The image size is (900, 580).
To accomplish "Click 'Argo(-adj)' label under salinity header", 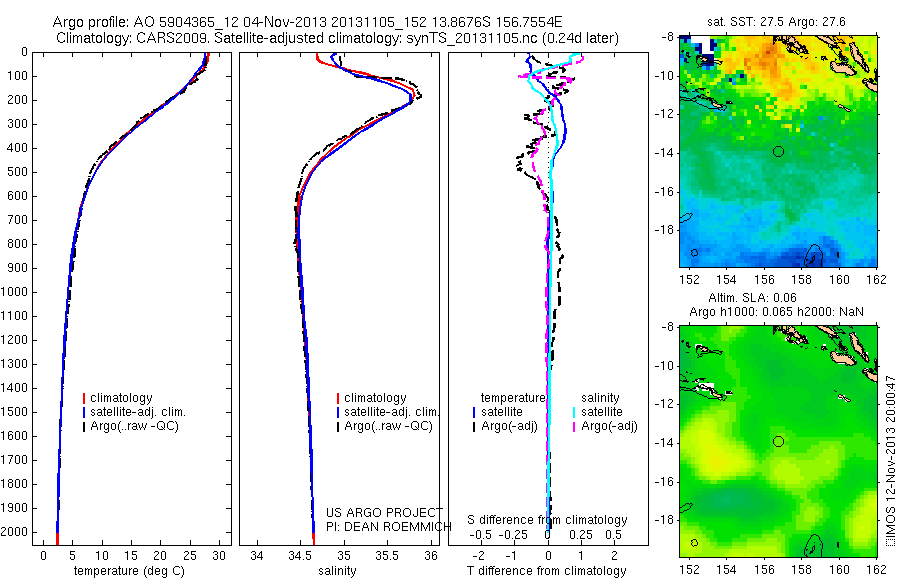I will [610, 426].
